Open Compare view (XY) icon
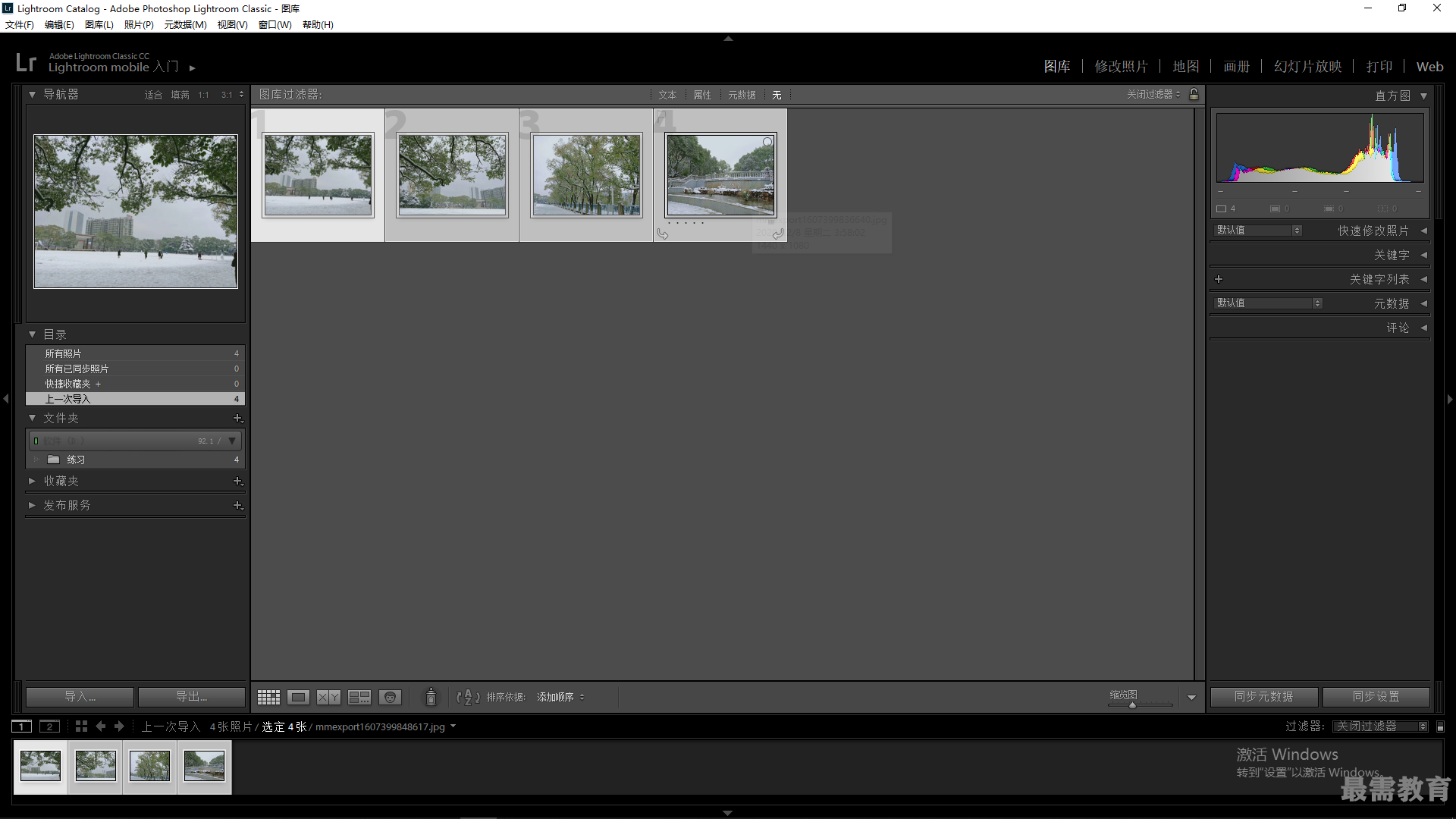 [x=328, y=697]
